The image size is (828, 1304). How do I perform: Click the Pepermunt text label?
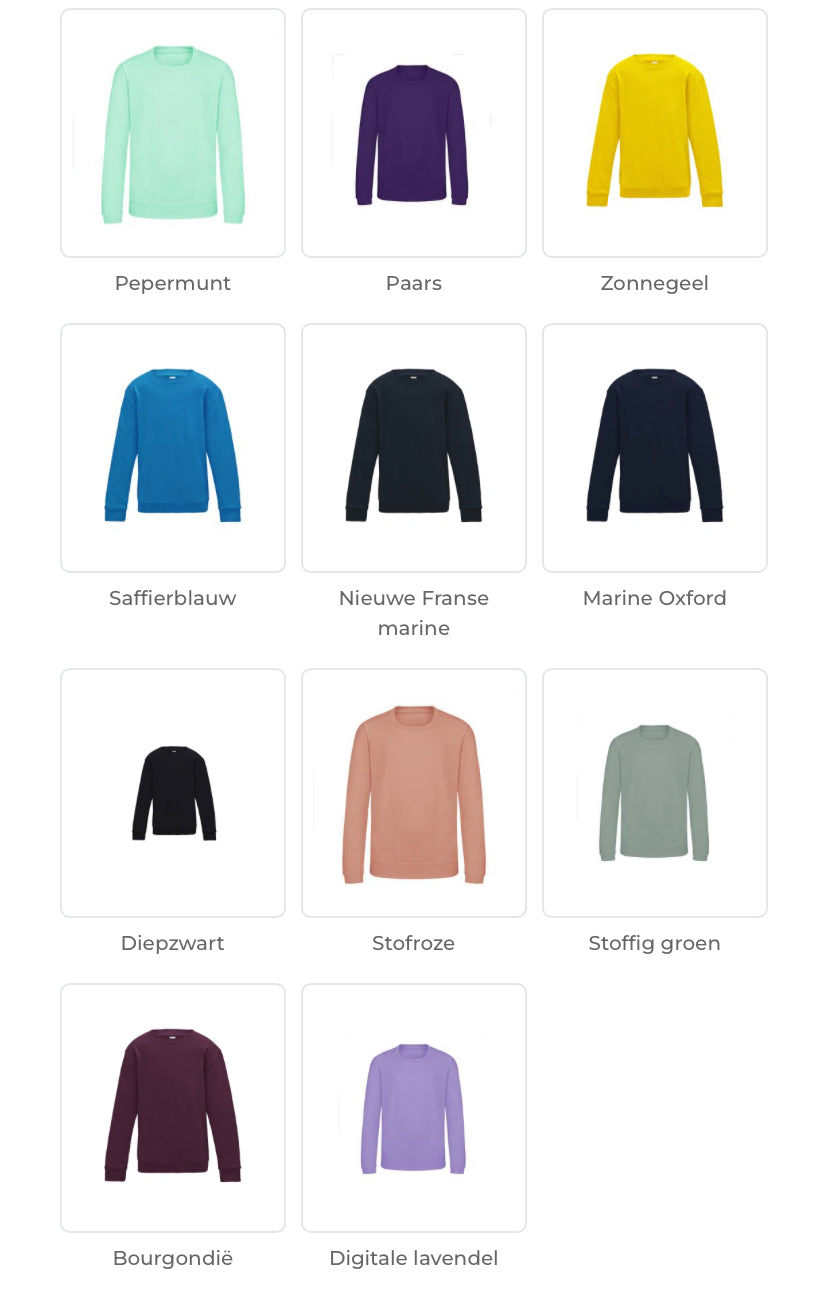[173, 284]
